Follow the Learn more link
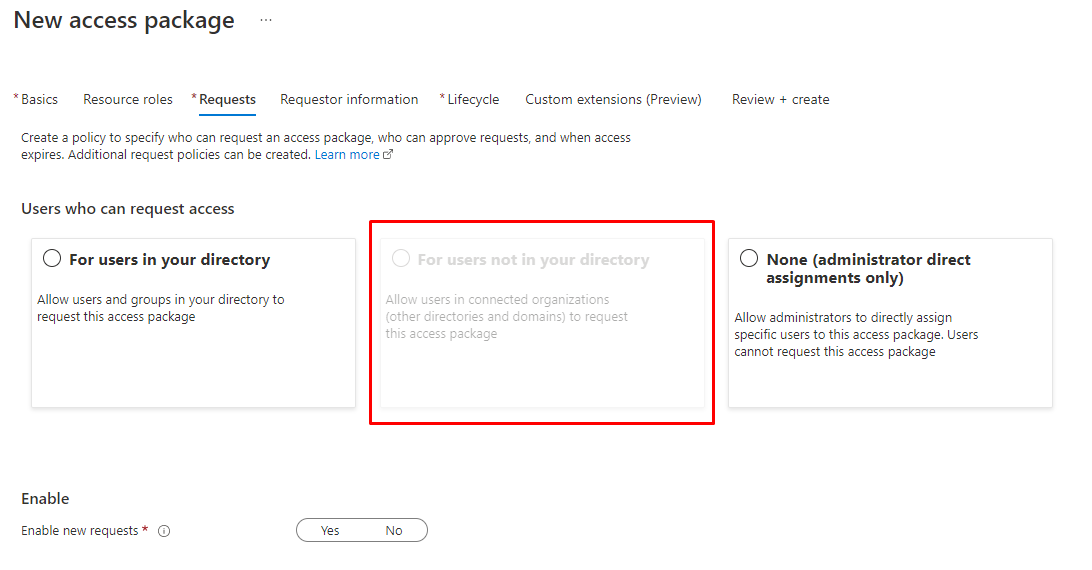Viewport: 1092px width, 570px height. pyautogui.click(x=347, y=155)
